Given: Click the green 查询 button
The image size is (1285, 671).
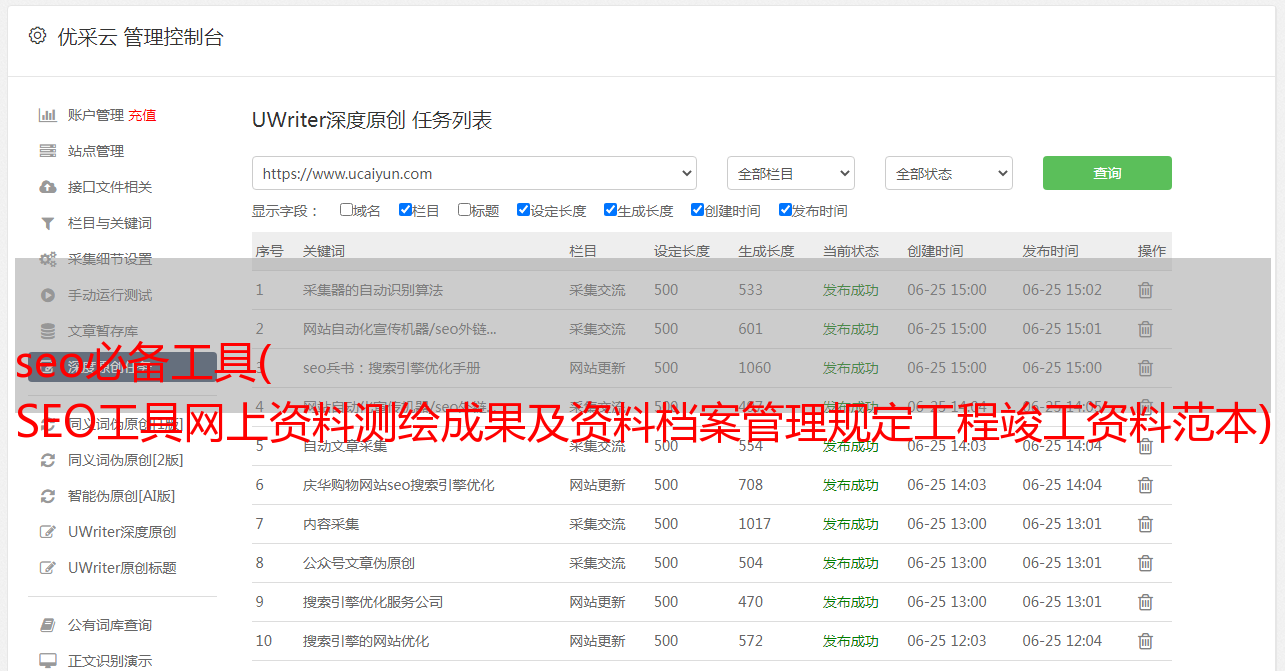Looking at the screenshot, I should tap(1107, 173).
